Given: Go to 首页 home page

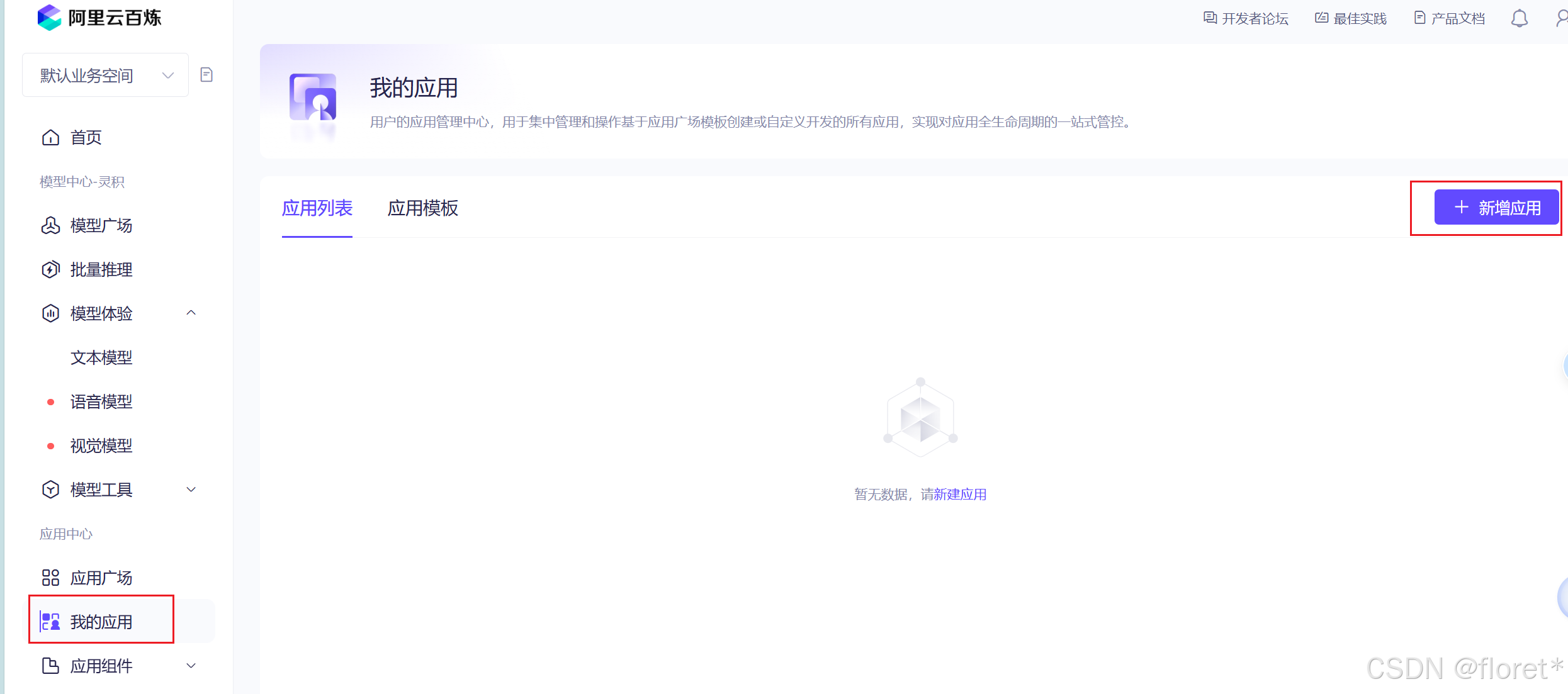Looking at the screenshot, I should point(86,137).
